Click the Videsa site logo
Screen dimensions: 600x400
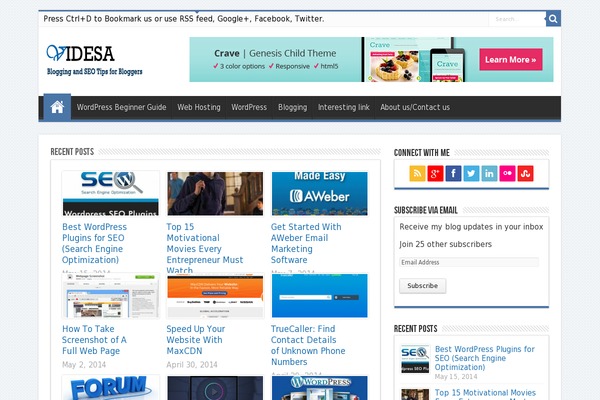94,60
